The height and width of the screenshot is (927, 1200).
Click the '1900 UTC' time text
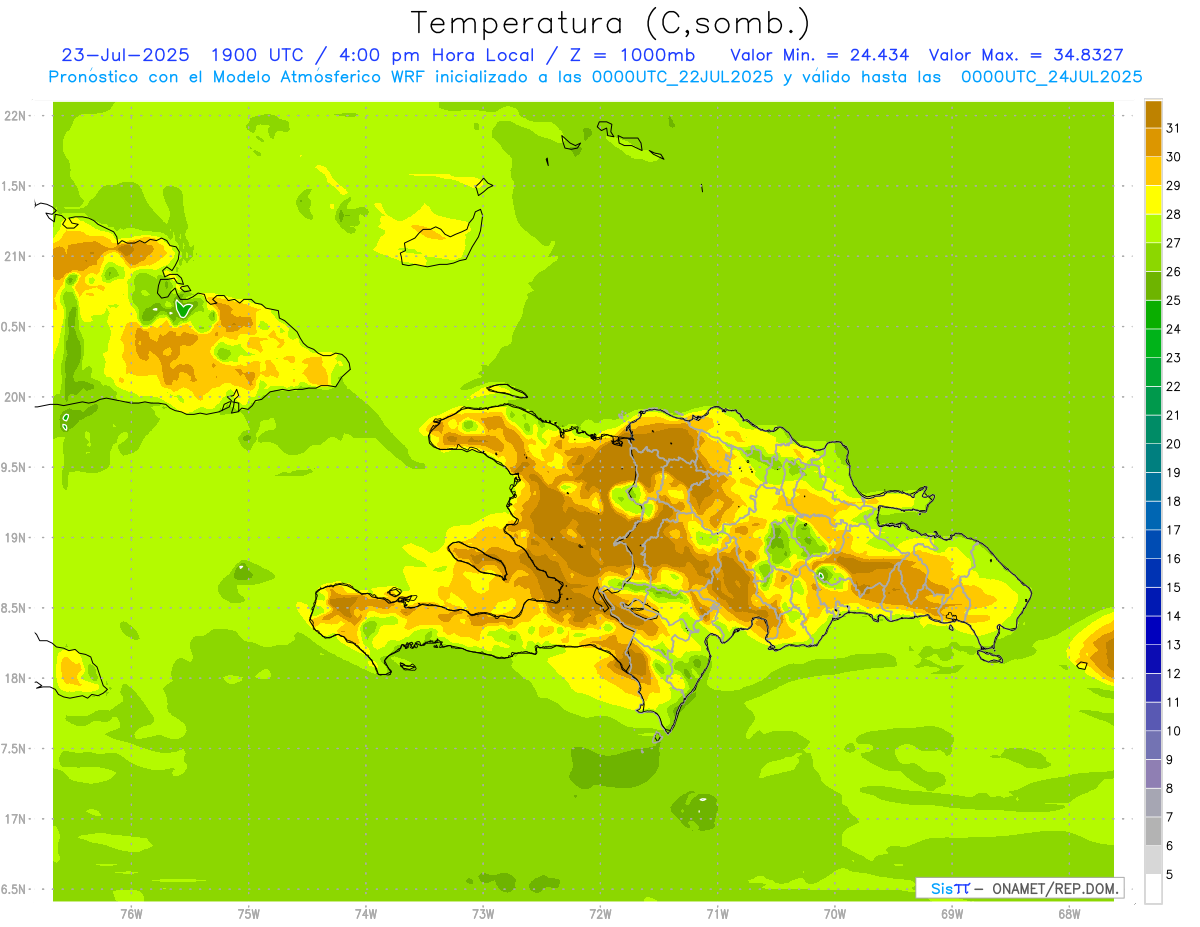click(x=258, y=55)
